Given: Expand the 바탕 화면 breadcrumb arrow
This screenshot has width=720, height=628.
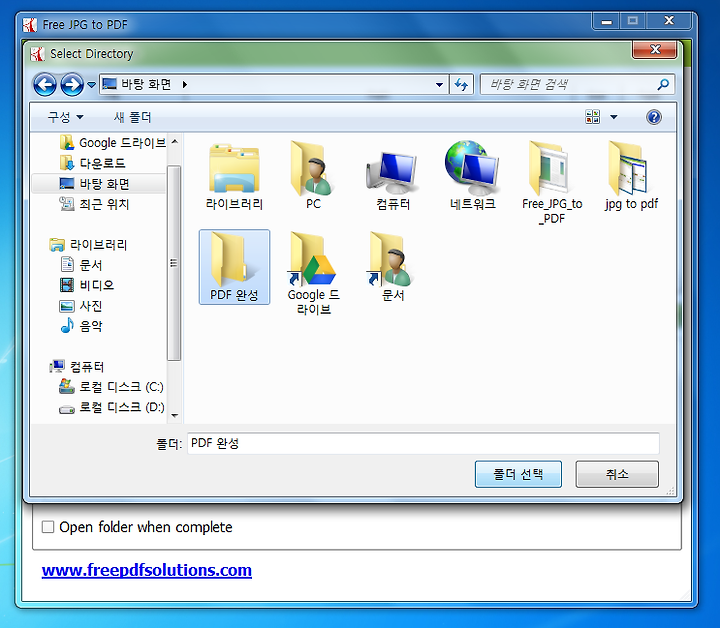Looking at the screenshot, I should pyautogui.click(x=185, y=84).
